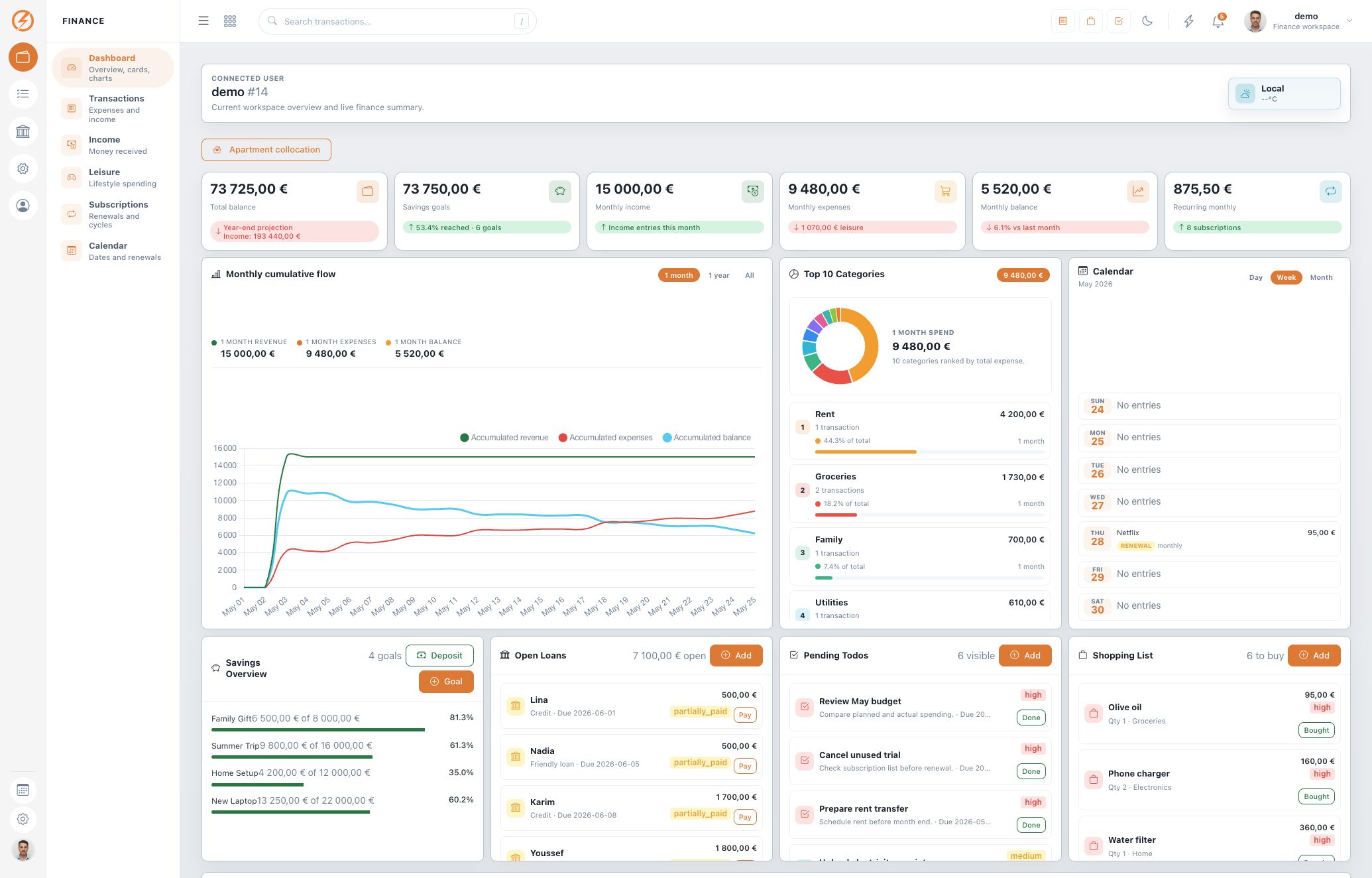Select the All range for cumulative flow
The height and width of the screenshot is (878, 1372).
[750, 275]
